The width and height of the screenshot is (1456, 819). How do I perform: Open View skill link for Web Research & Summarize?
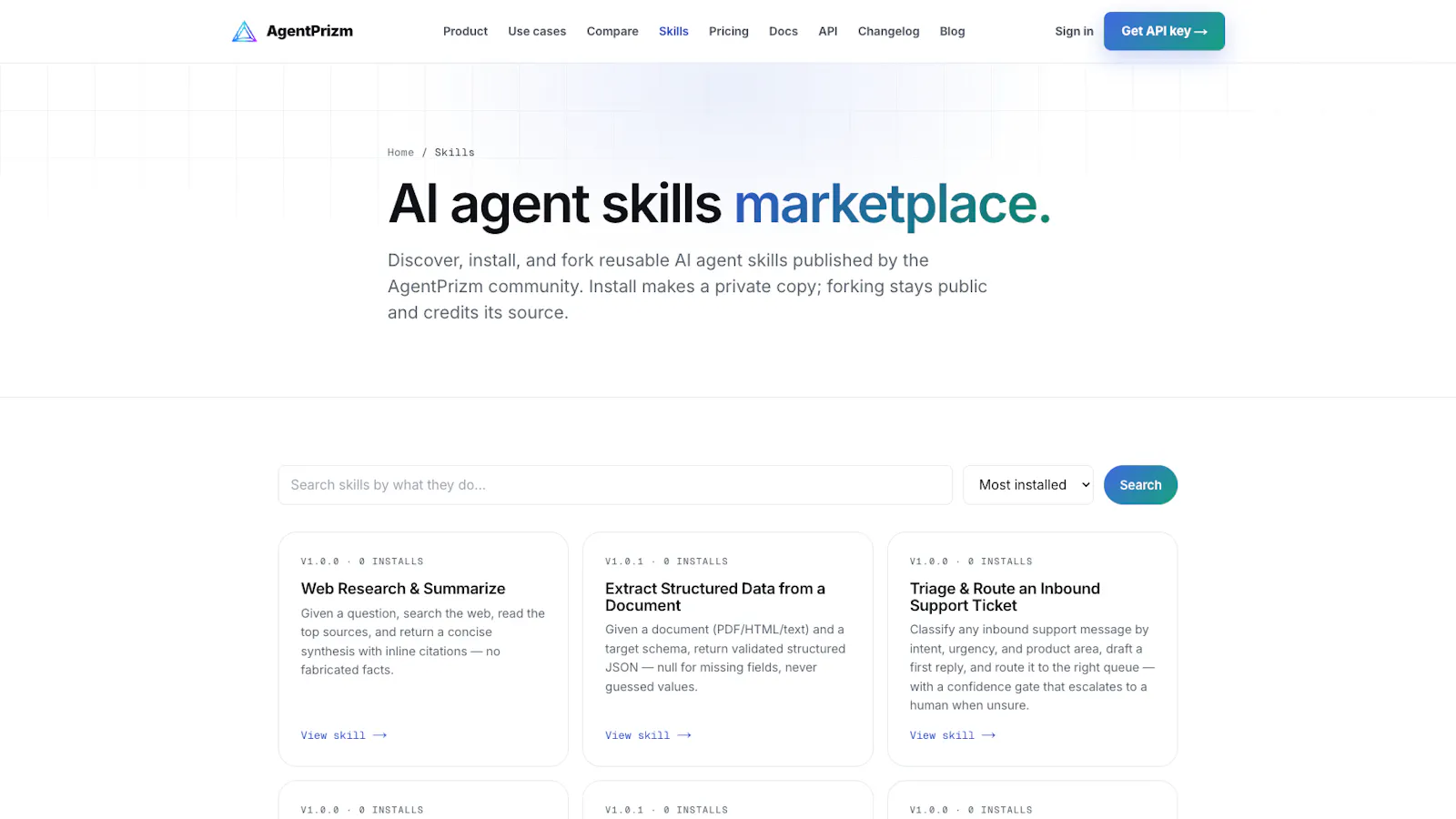coord(344,735)
